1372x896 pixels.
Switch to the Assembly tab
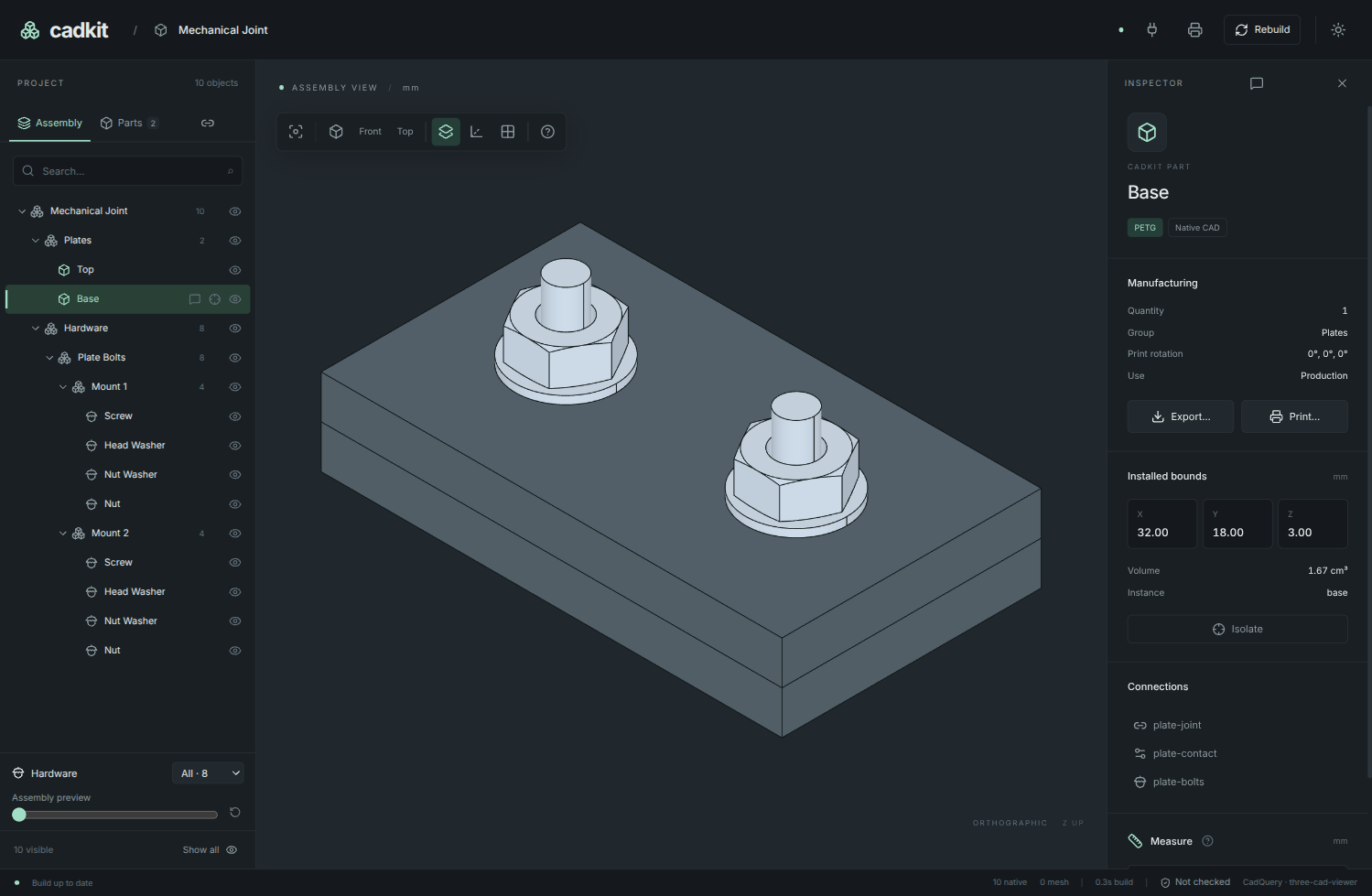pyautogui.click(x=49, y=123)
